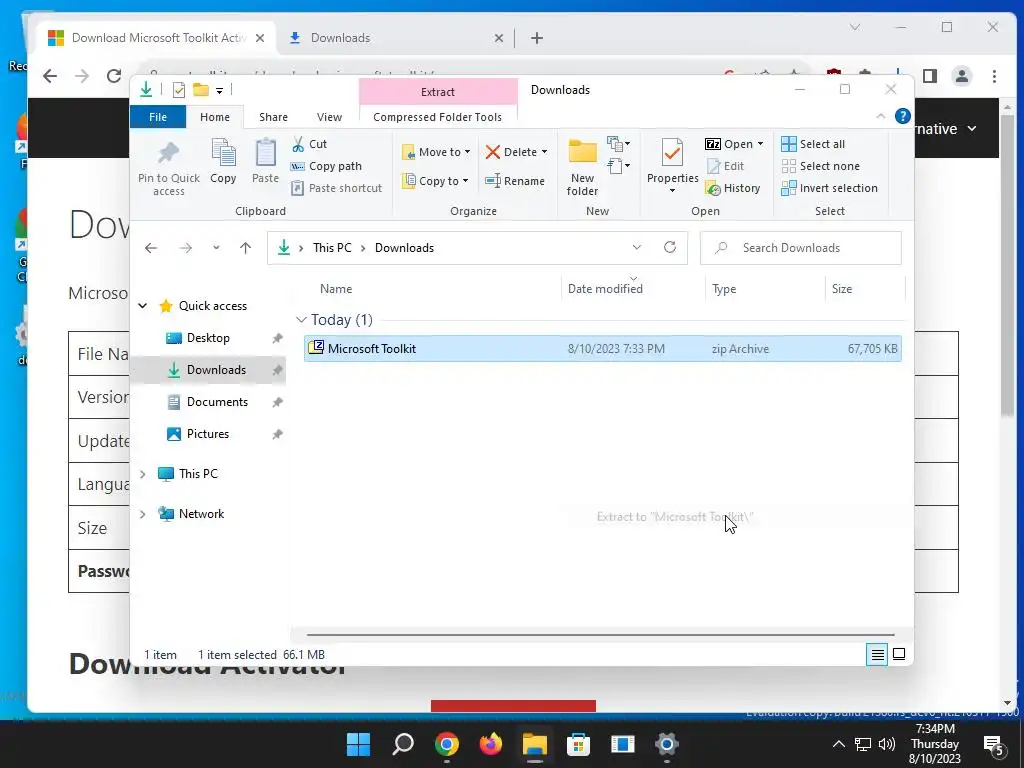
Task: Click the Search Downloads field
Action: pos(801,248)
